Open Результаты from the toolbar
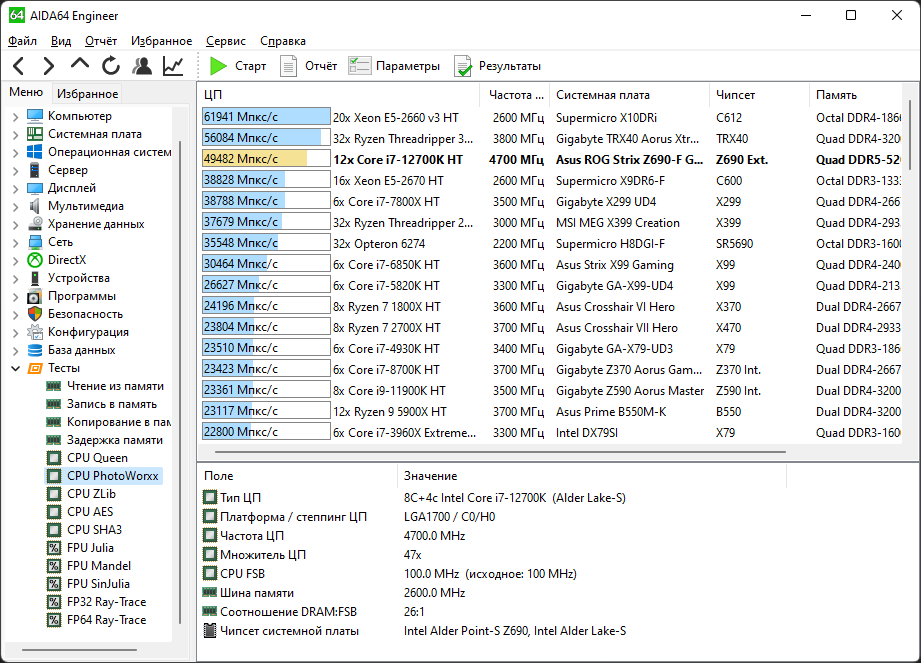Image resolution: width=921 pixels, height=663 pixels. point(498,66)
